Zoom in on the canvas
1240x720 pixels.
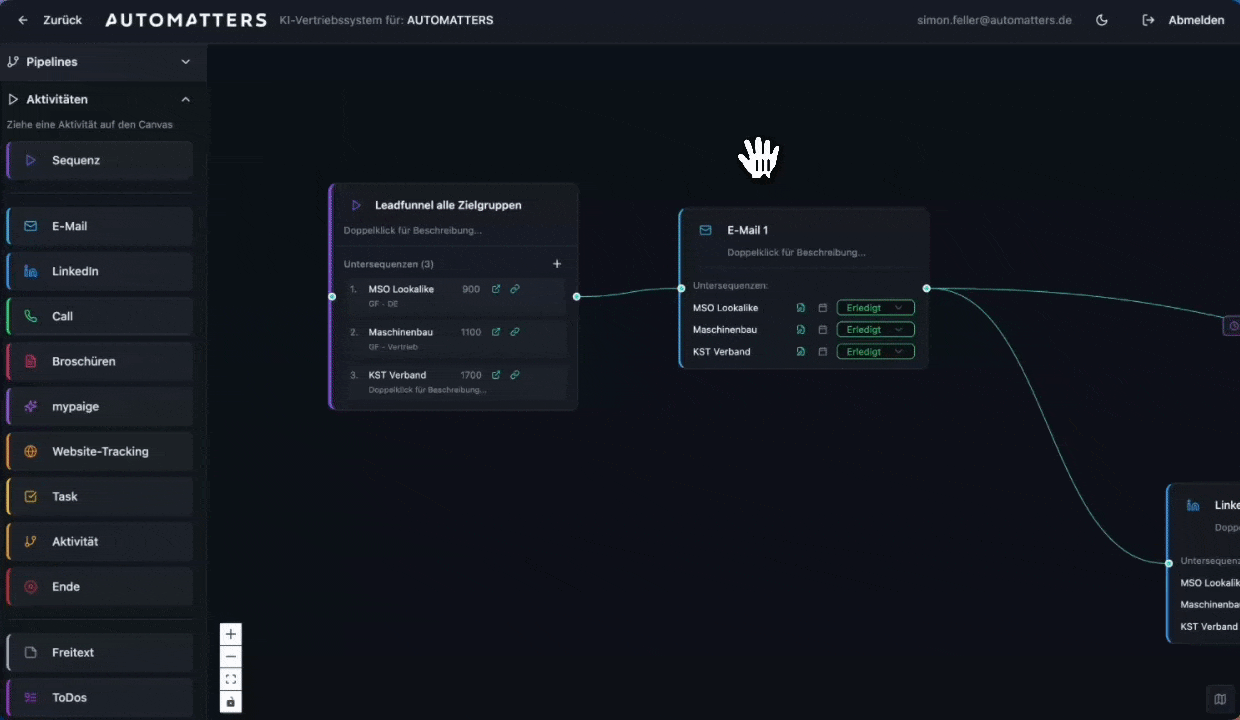tap(231, 634)
